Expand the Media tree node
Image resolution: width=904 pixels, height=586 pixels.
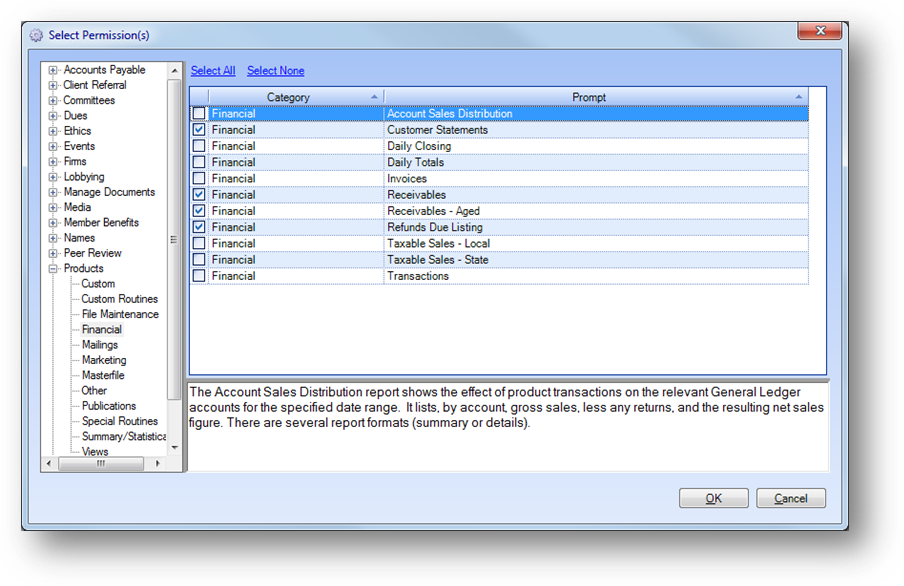click(53, 207)
